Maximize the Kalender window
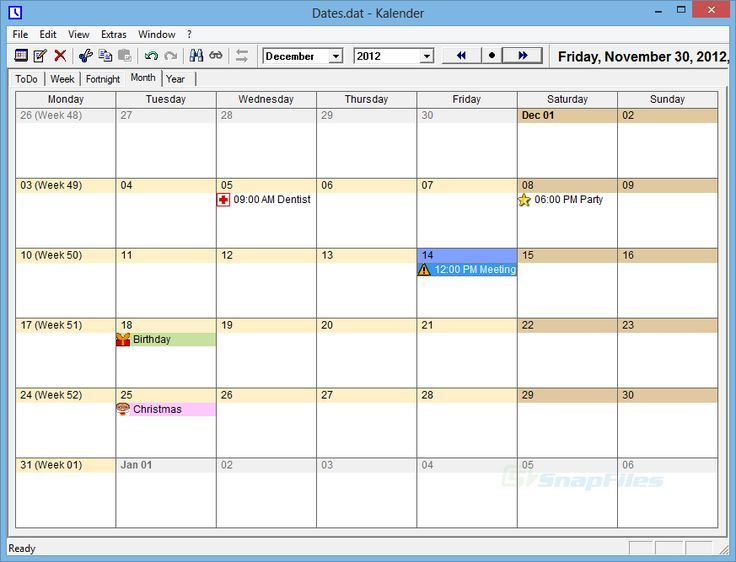736x562 pixels. (681, 9)
